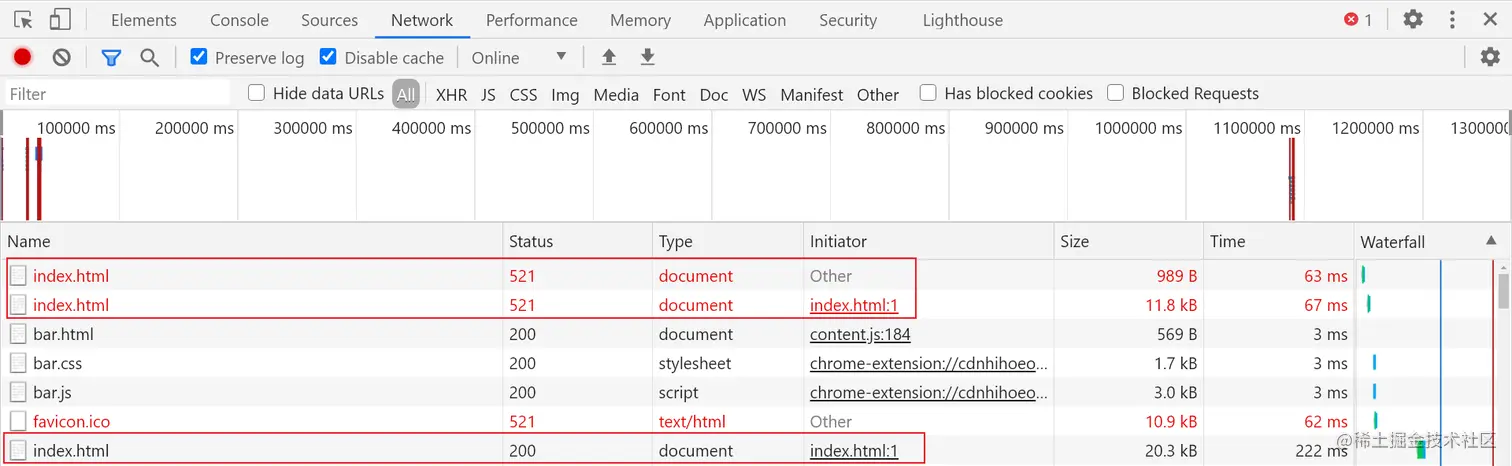Open the Online throttling dropdown

tap(519, 57)
